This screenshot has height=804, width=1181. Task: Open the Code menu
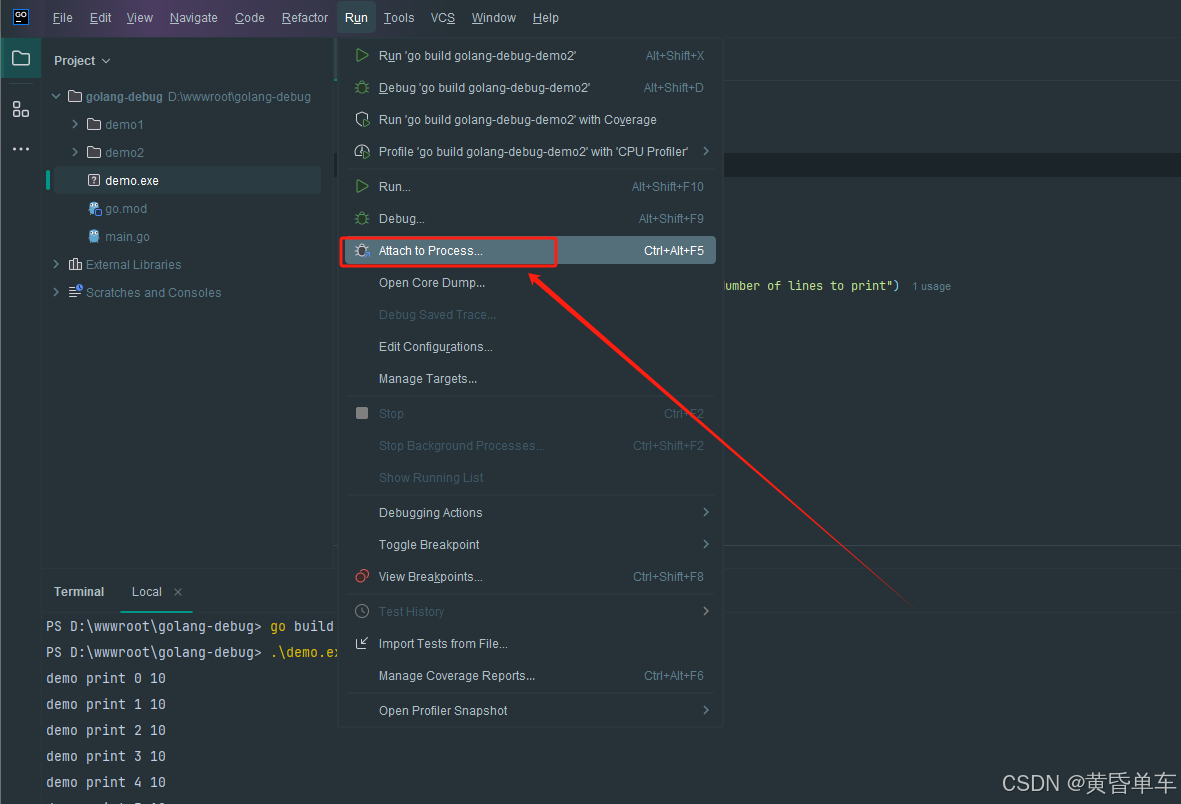click(x=249, y=17)
